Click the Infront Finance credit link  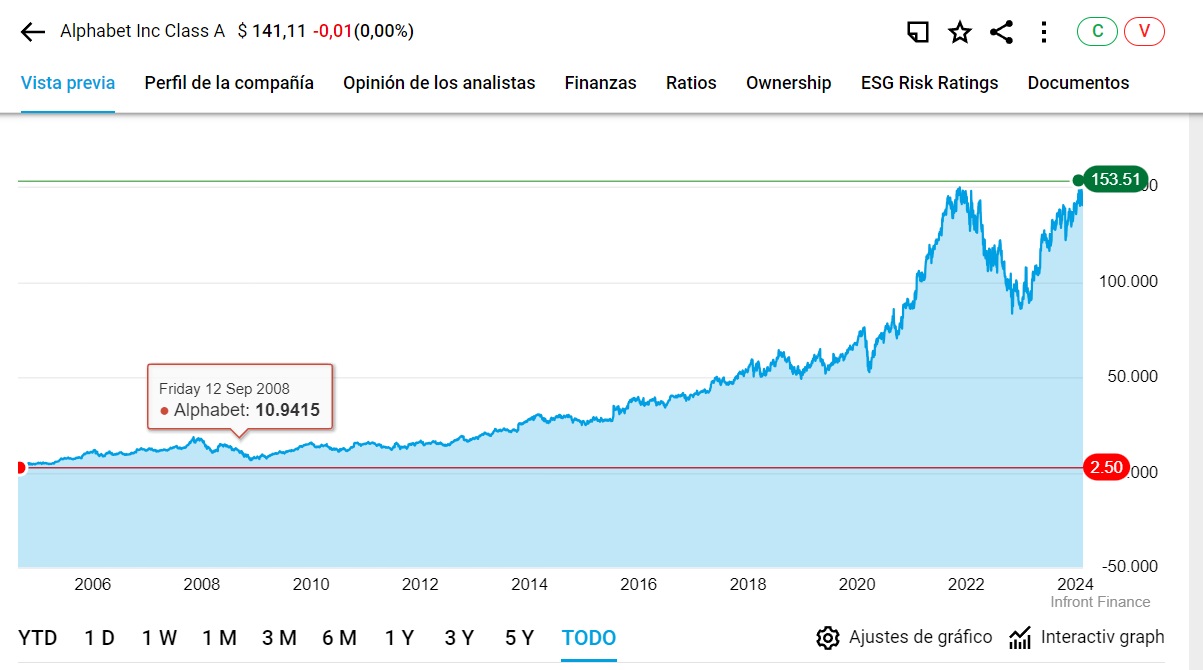(x=1100, y=602)
